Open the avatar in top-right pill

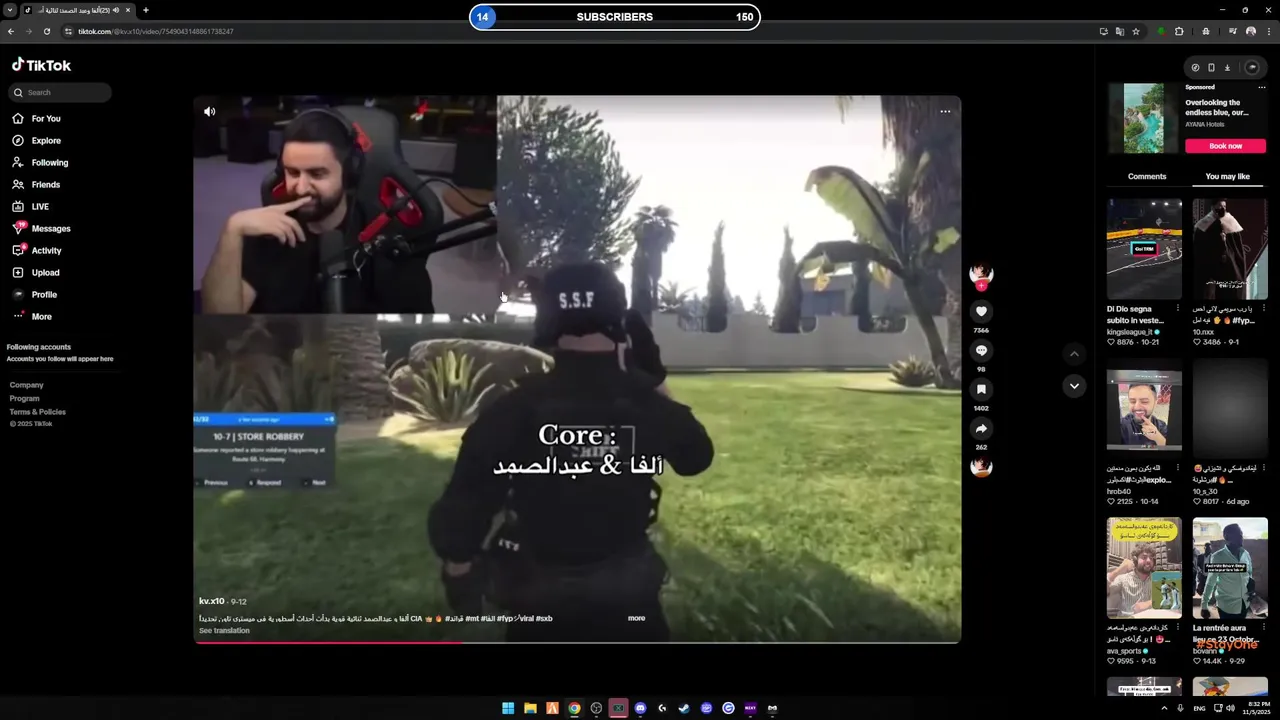[1252, 68]
